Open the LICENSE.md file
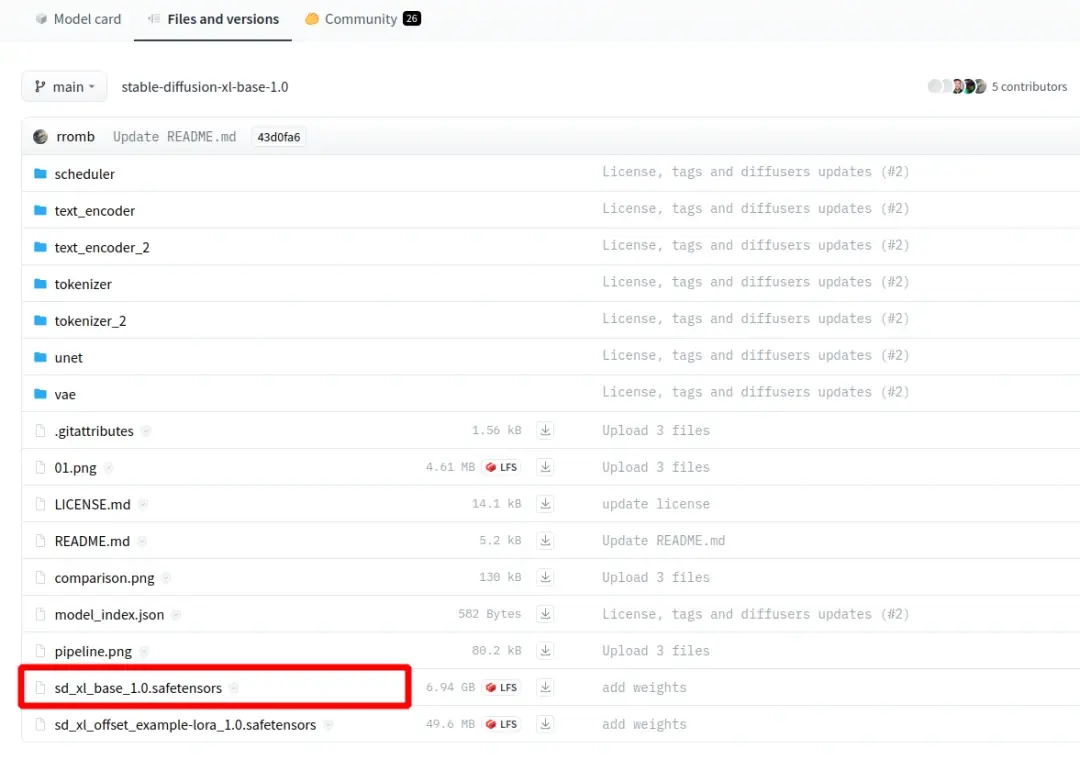Viewport: 1080px width, 760px height. tap(92, 504)
